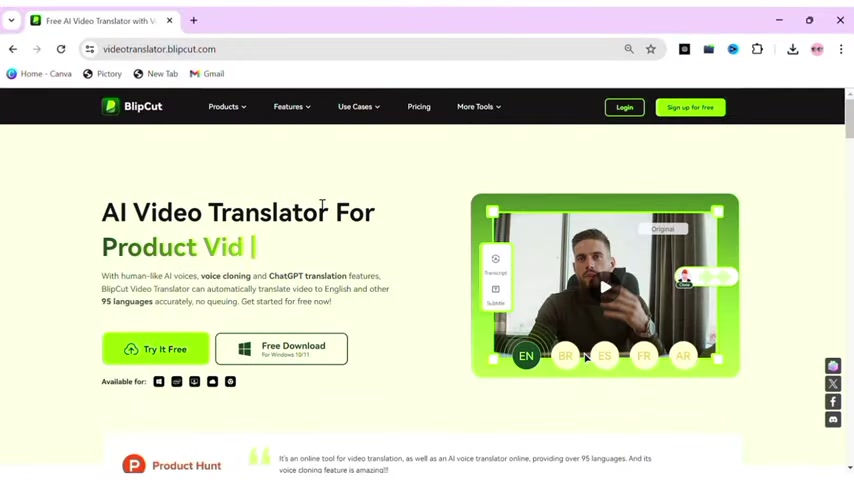854x480 pixels.
Task: Open Chrome's three-dot menu
Action: pos(841,49)
